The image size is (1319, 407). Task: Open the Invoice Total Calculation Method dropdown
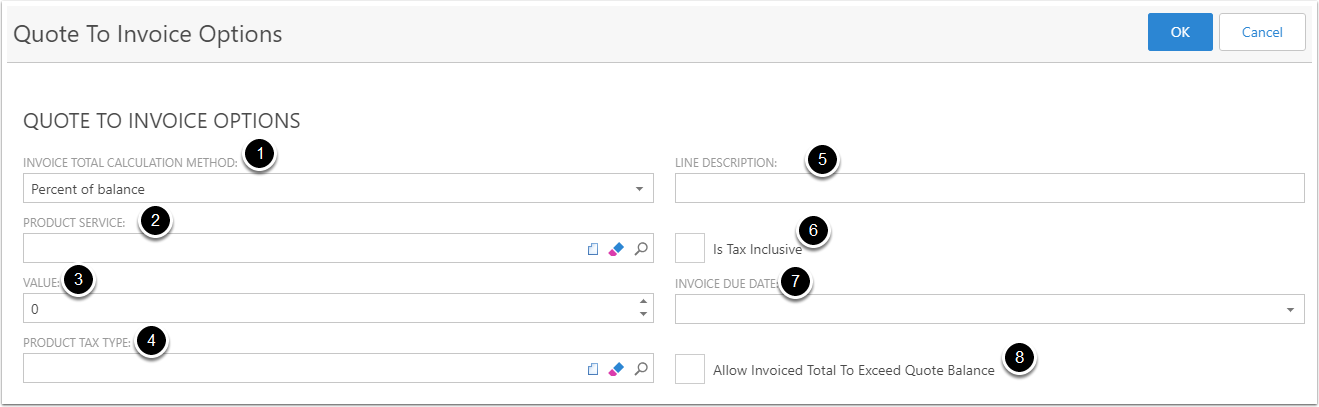pyautogui.click(x=338, y=189)
